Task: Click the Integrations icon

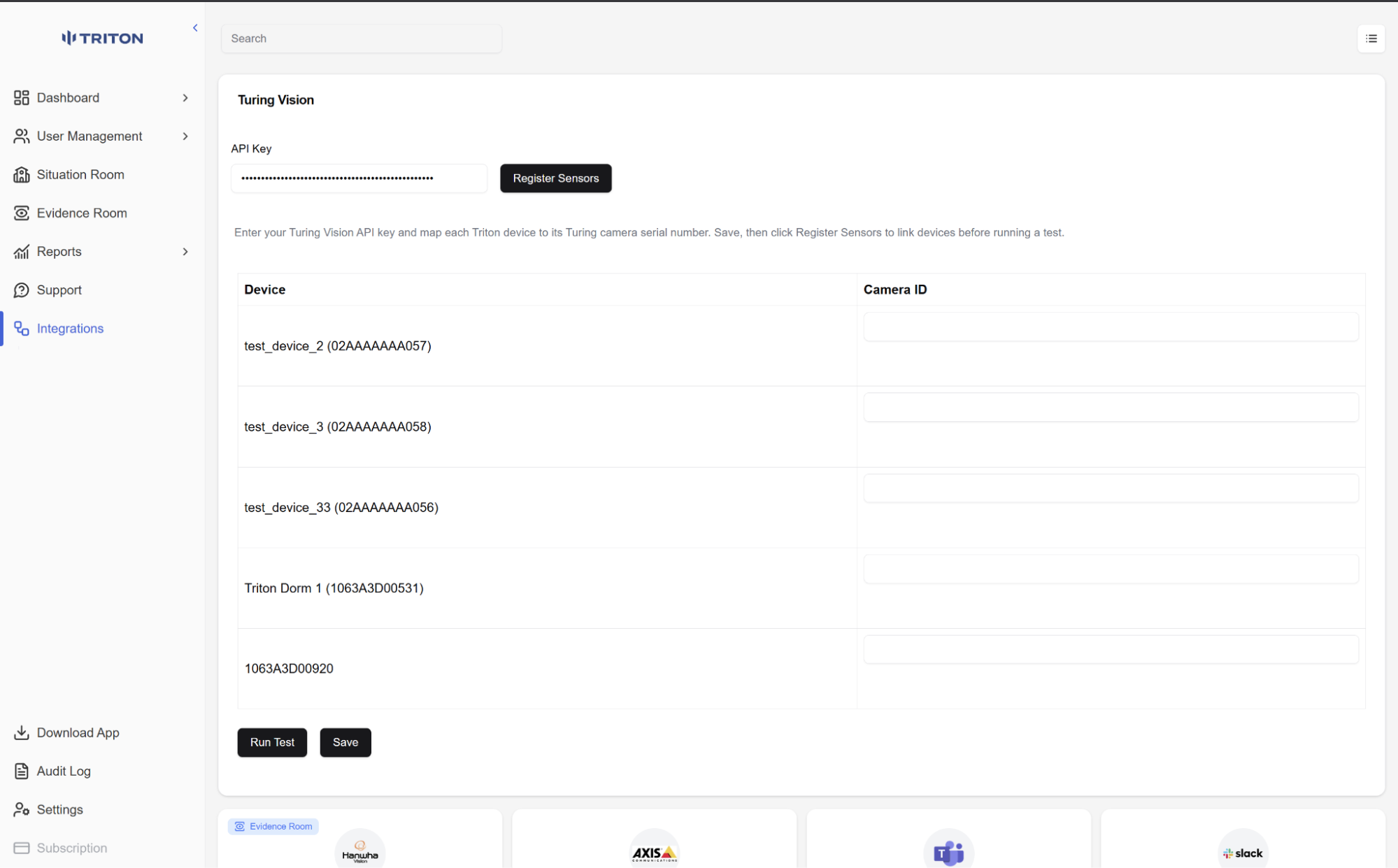Action: [x=22, y=329]
